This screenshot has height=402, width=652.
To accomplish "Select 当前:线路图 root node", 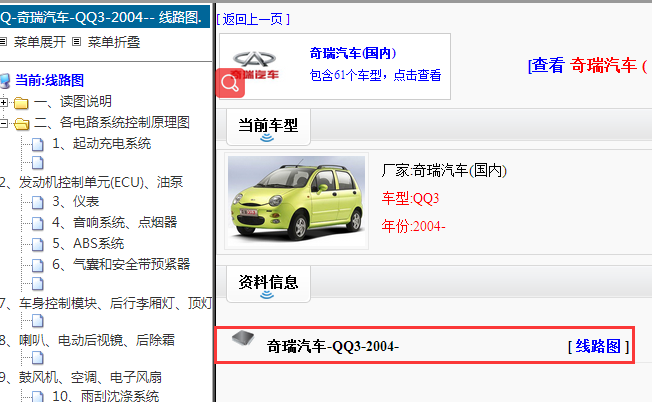I will pos(49,80).
